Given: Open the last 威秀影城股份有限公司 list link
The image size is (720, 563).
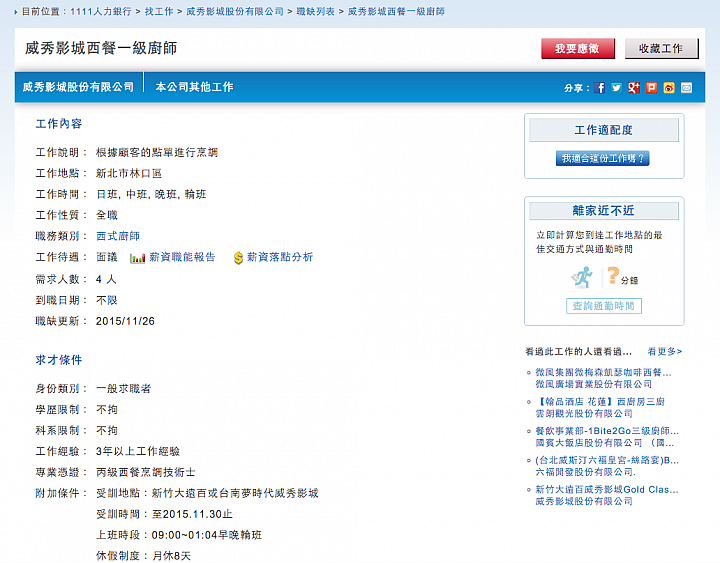Looking at the screenshot, I should pos(584,501).
